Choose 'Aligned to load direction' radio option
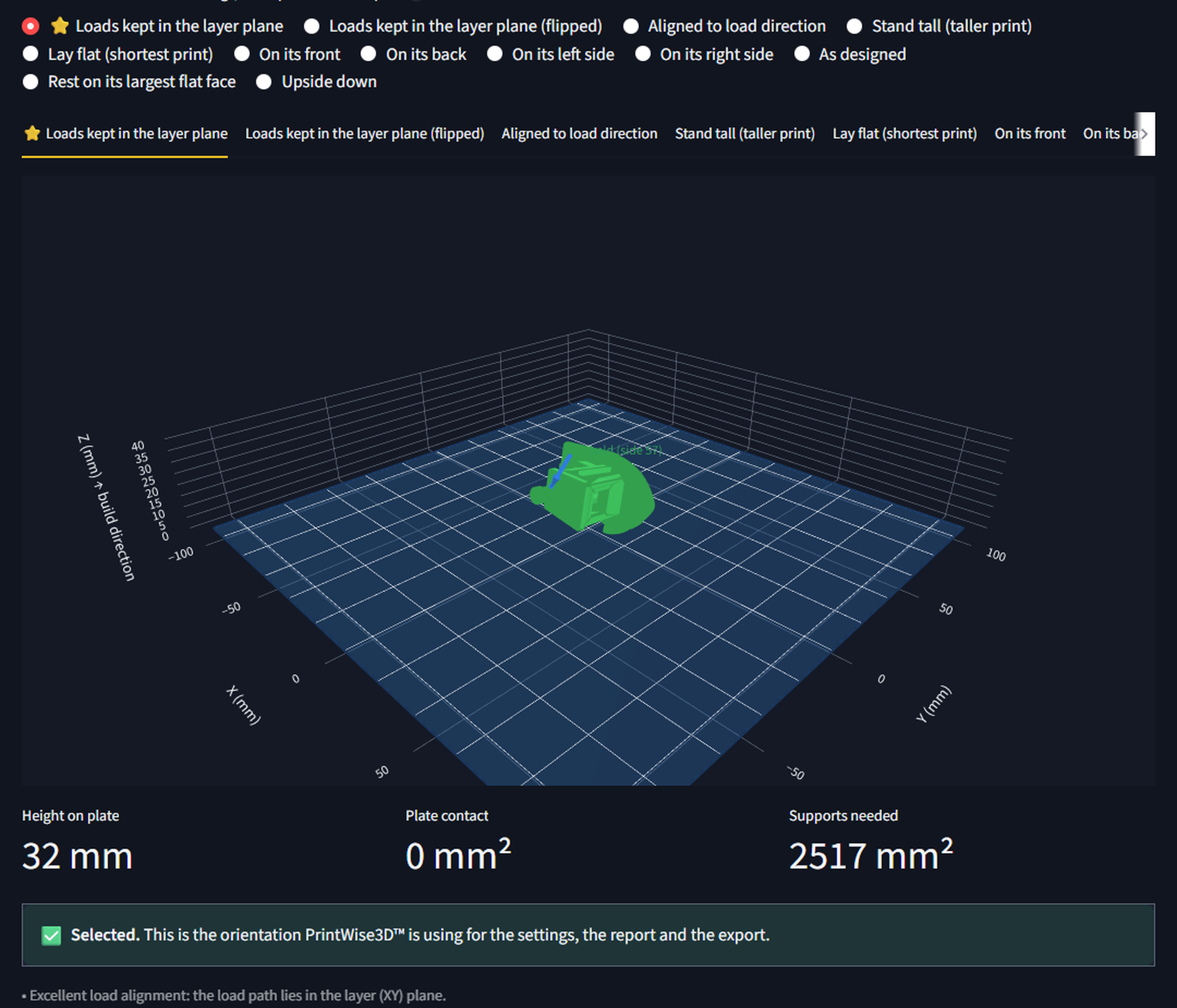The width and height of the screenshot is (1177, 1008). pos(630,26)
